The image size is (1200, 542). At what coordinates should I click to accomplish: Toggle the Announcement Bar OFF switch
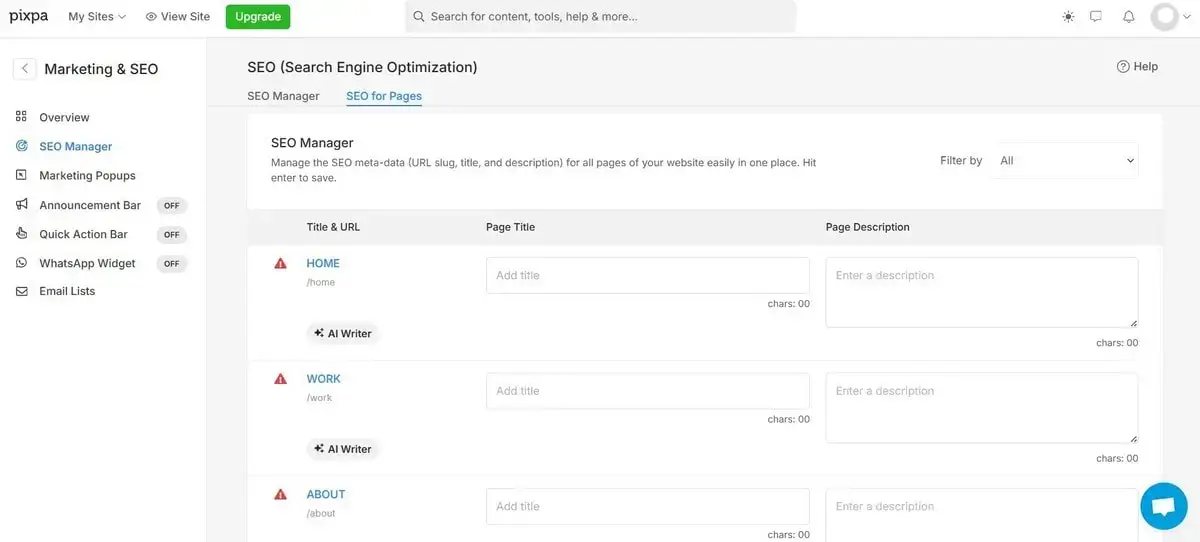tap(172, 205)
